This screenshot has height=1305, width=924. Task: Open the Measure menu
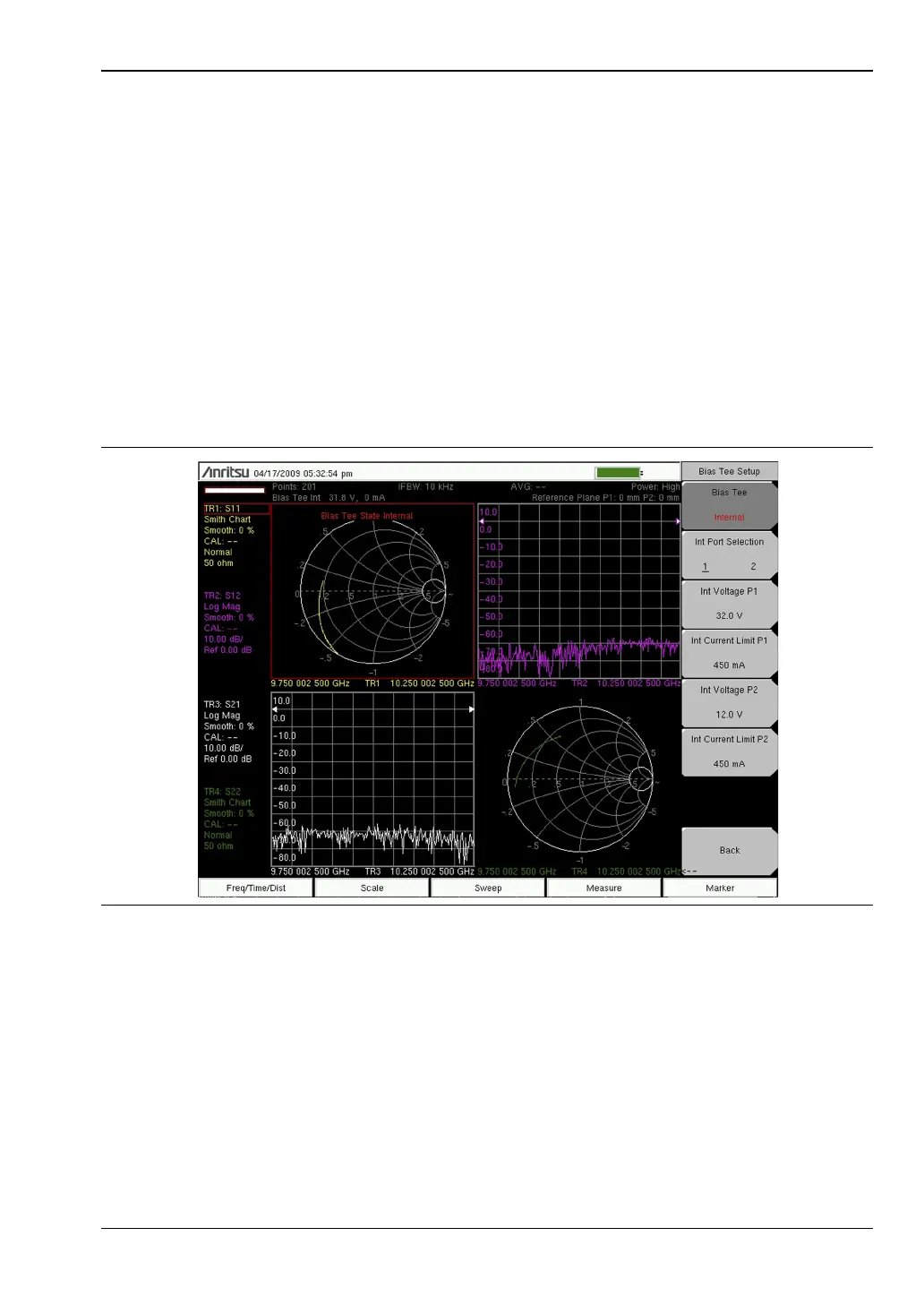click(604, 888)
